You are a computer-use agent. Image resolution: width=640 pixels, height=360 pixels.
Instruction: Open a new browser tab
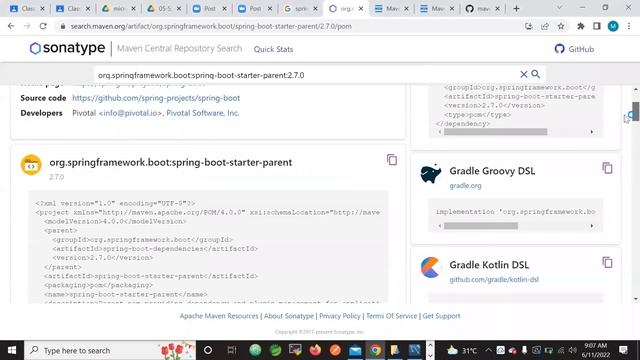(516, 9)
